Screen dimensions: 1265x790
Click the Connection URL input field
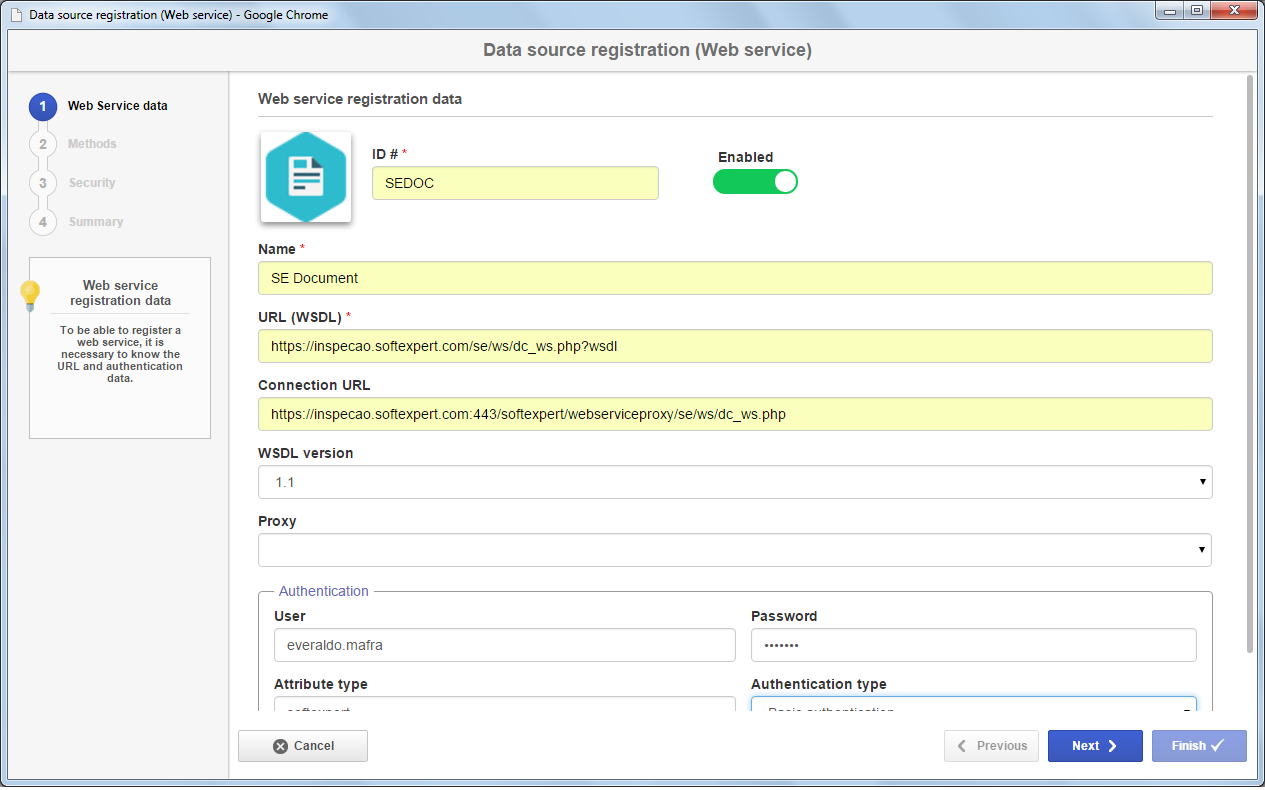pos(735,414)
